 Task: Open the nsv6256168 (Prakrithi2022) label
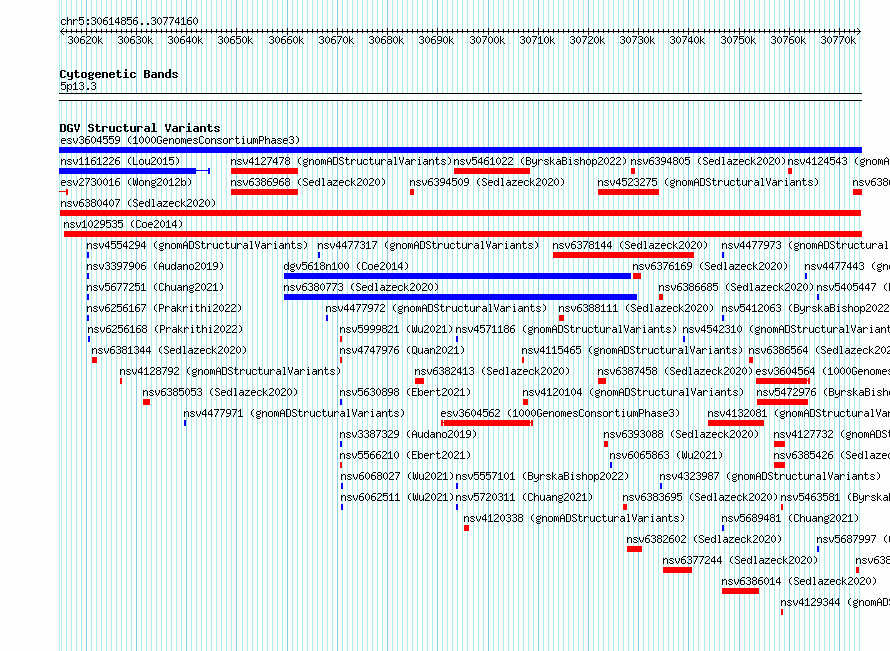click(165, 329)
